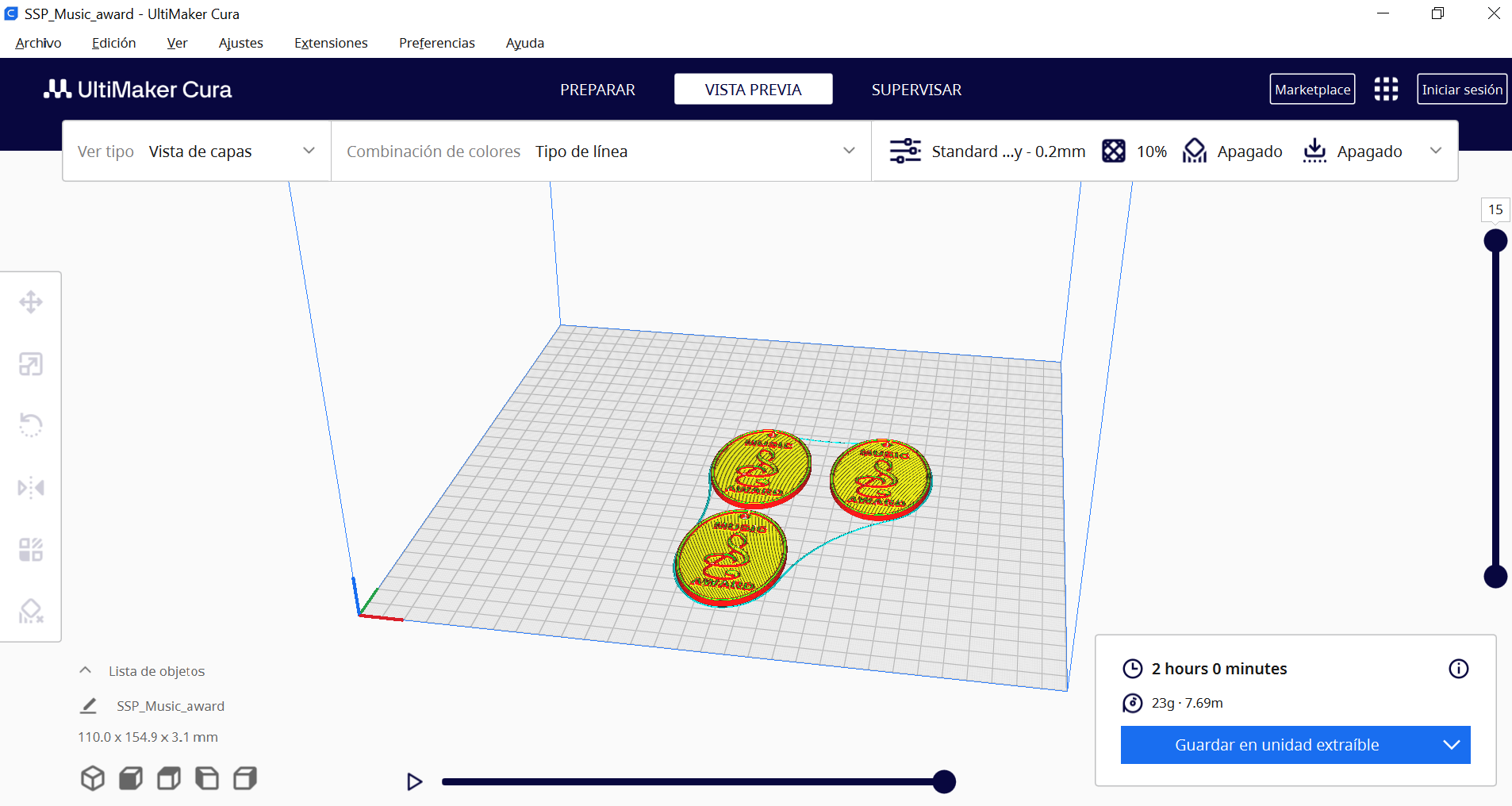This screenshot has height=806, width=1512.
Task: Select the Scale tool in left toolbar
Action: pyautogui.click(x=31, y=364)
